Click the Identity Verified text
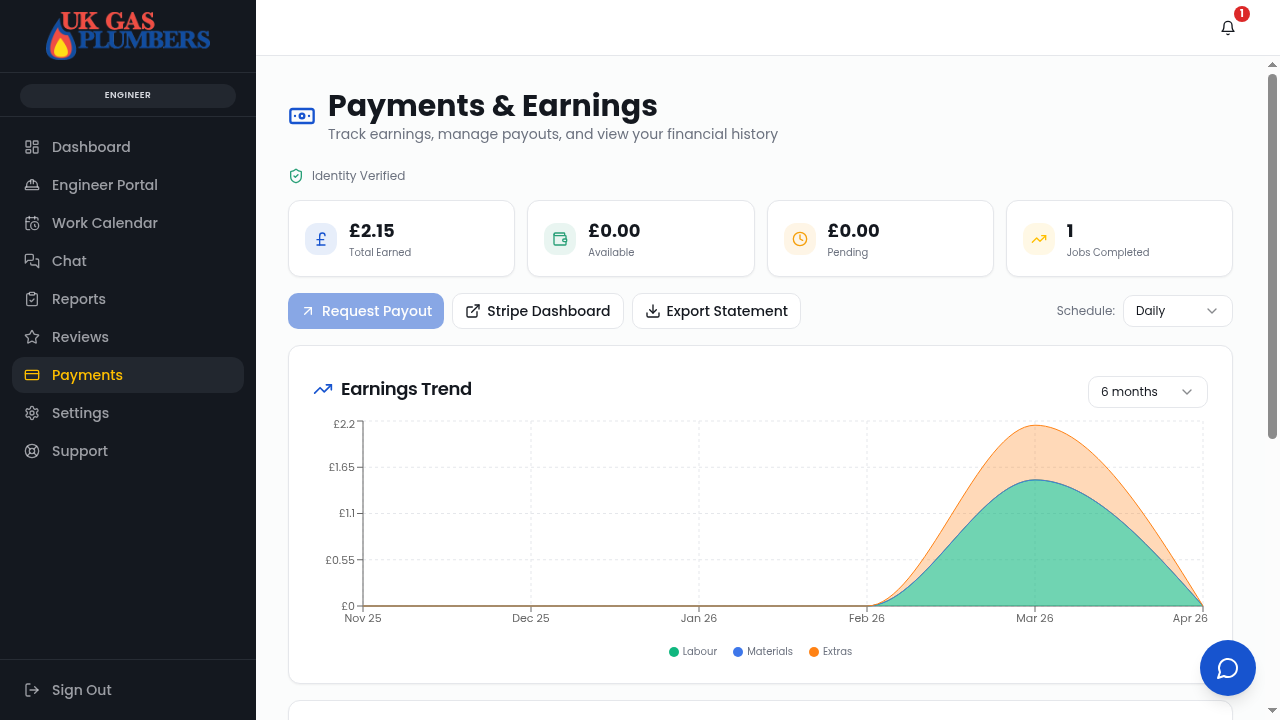The width and height of the screenshot is (1280, 720). coord(358,176)
